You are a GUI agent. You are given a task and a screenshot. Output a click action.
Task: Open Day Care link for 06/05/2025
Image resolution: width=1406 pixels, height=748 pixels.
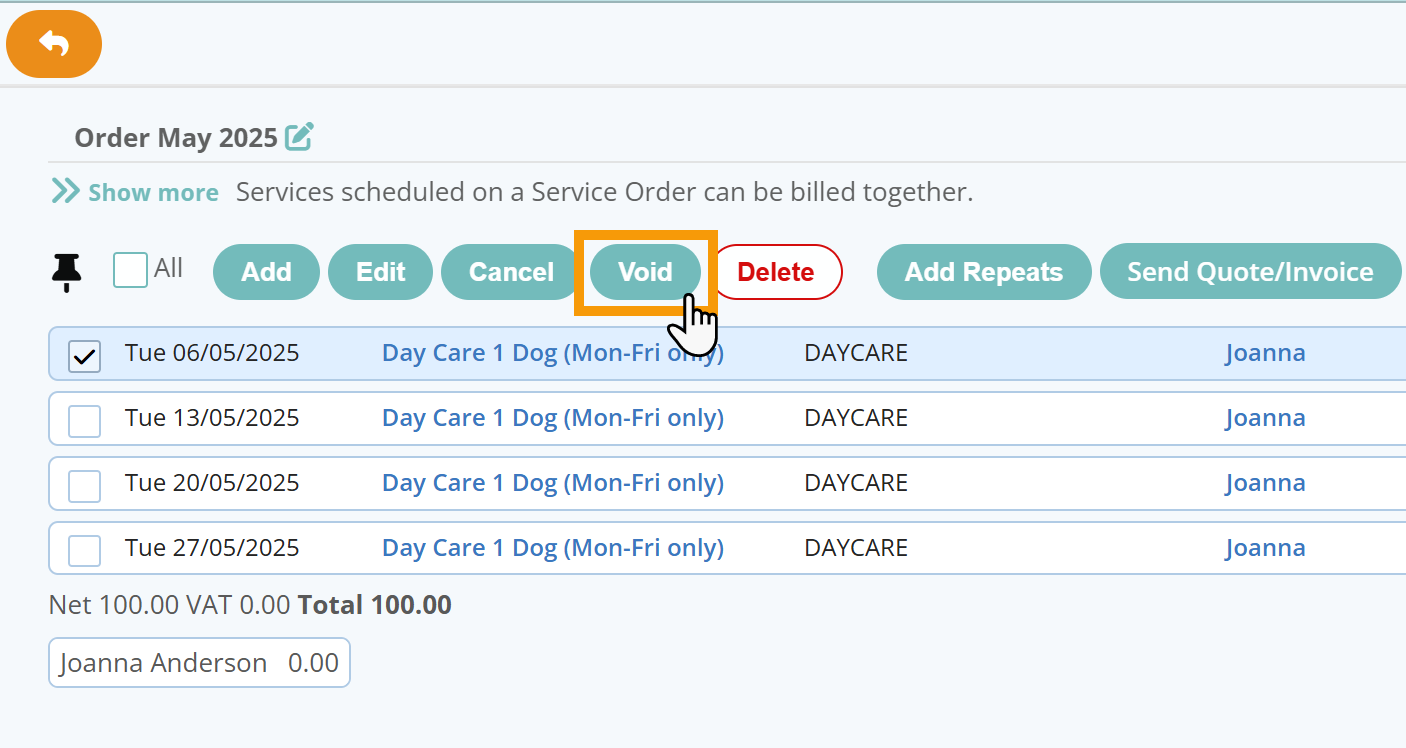pos(553,353)
